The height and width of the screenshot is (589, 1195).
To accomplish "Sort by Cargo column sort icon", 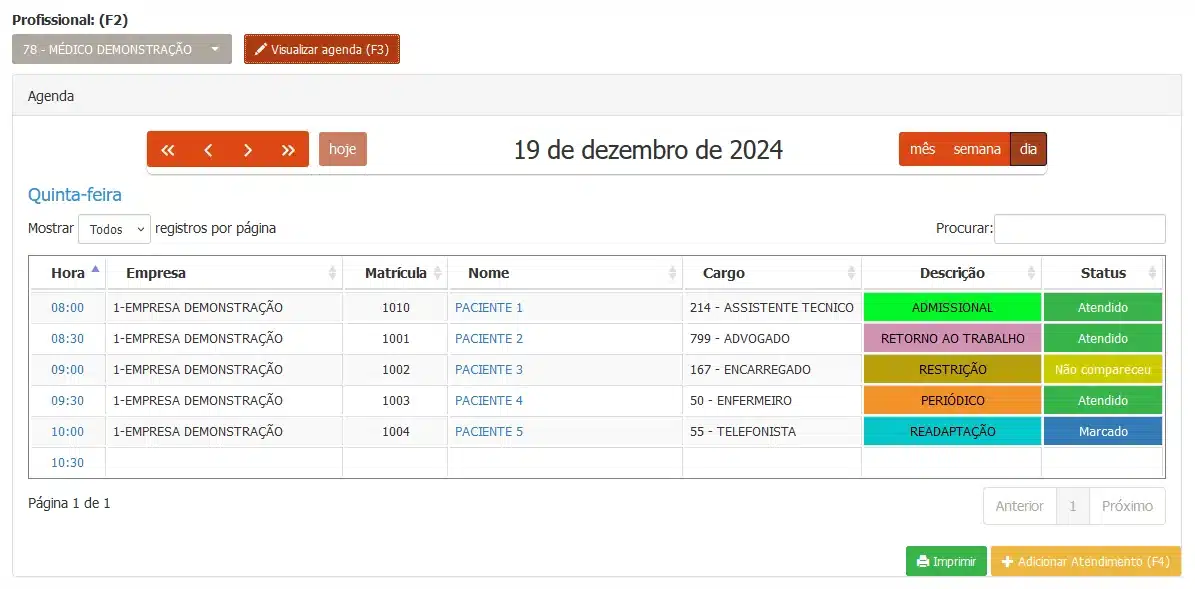I will pos(851,273).
